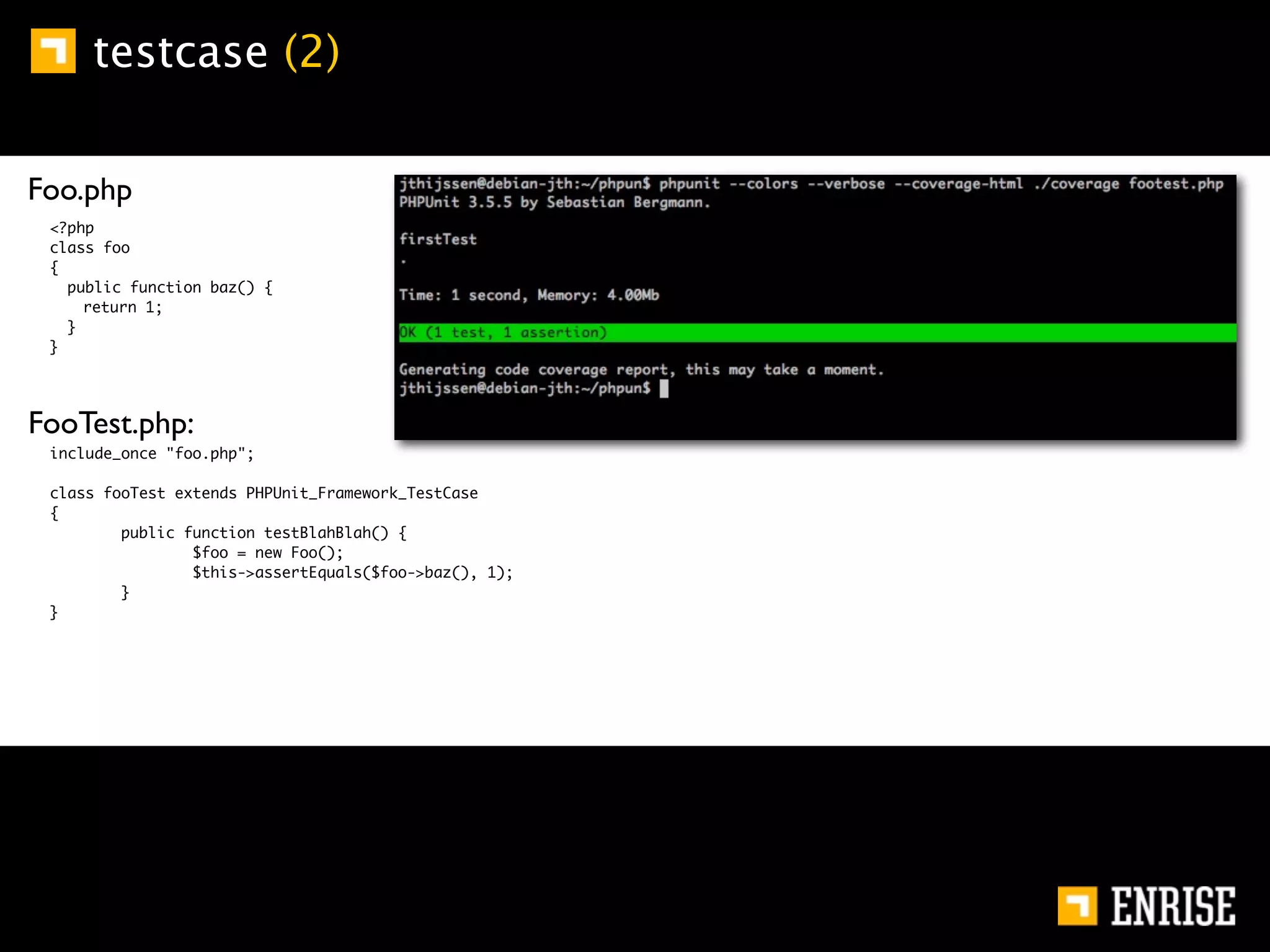
Task: Click 'public function testBlahBlah() {' line
Action: pyautogui.click(x=264, y=533)
